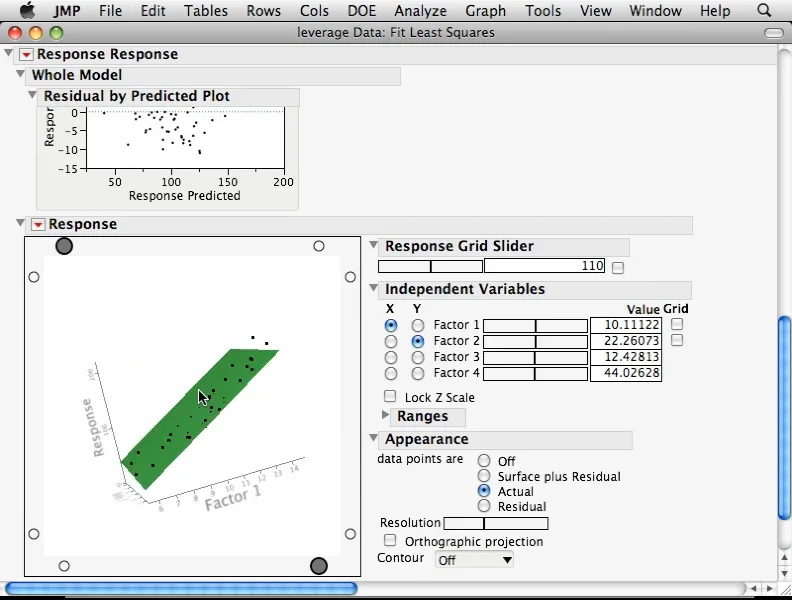This screenshot has height=600, width=792.
Task: Collapse the Whole Model section
Action: (x=20, y=74)
